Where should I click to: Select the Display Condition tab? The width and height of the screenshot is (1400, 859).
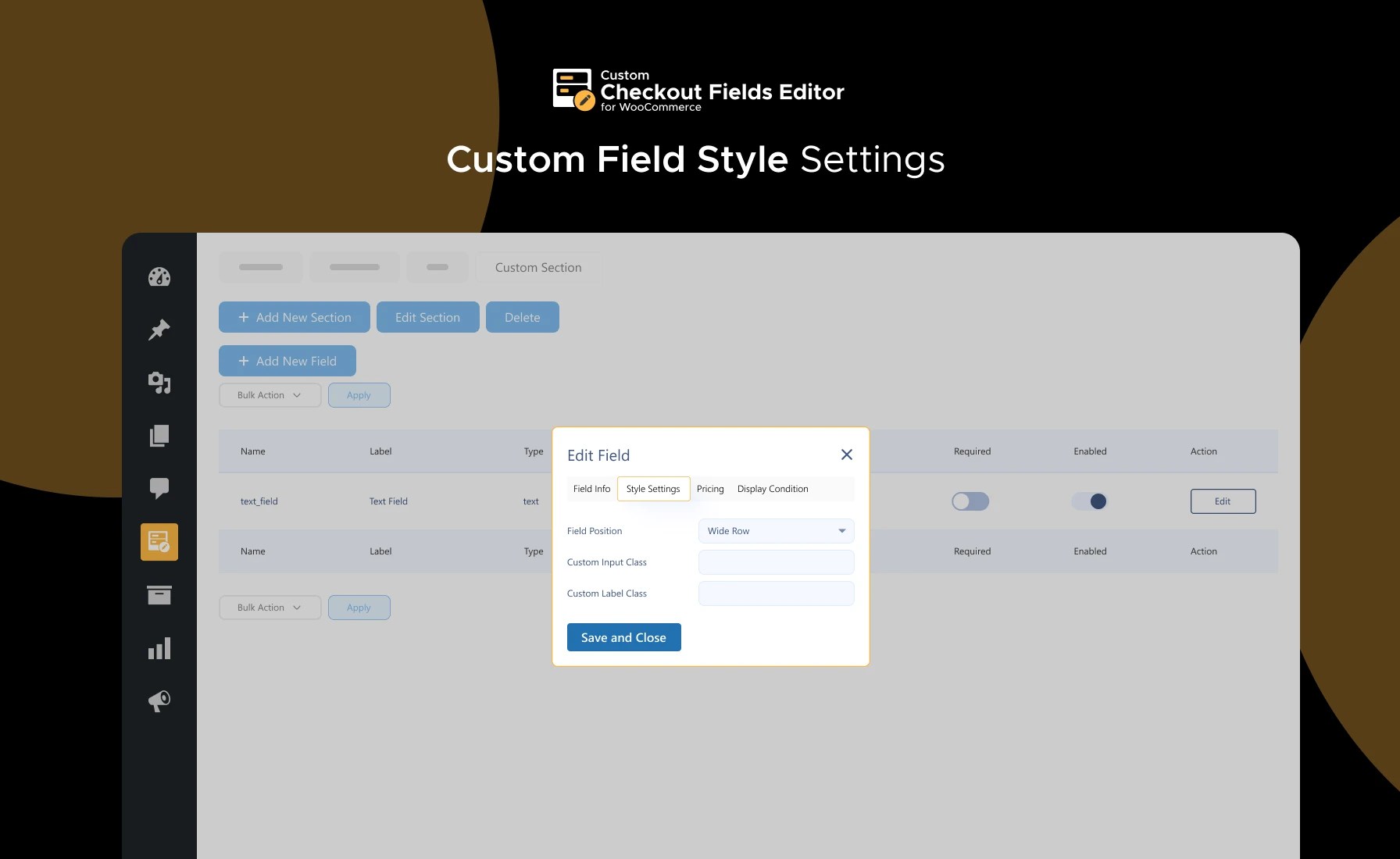[x=773, y=488]
